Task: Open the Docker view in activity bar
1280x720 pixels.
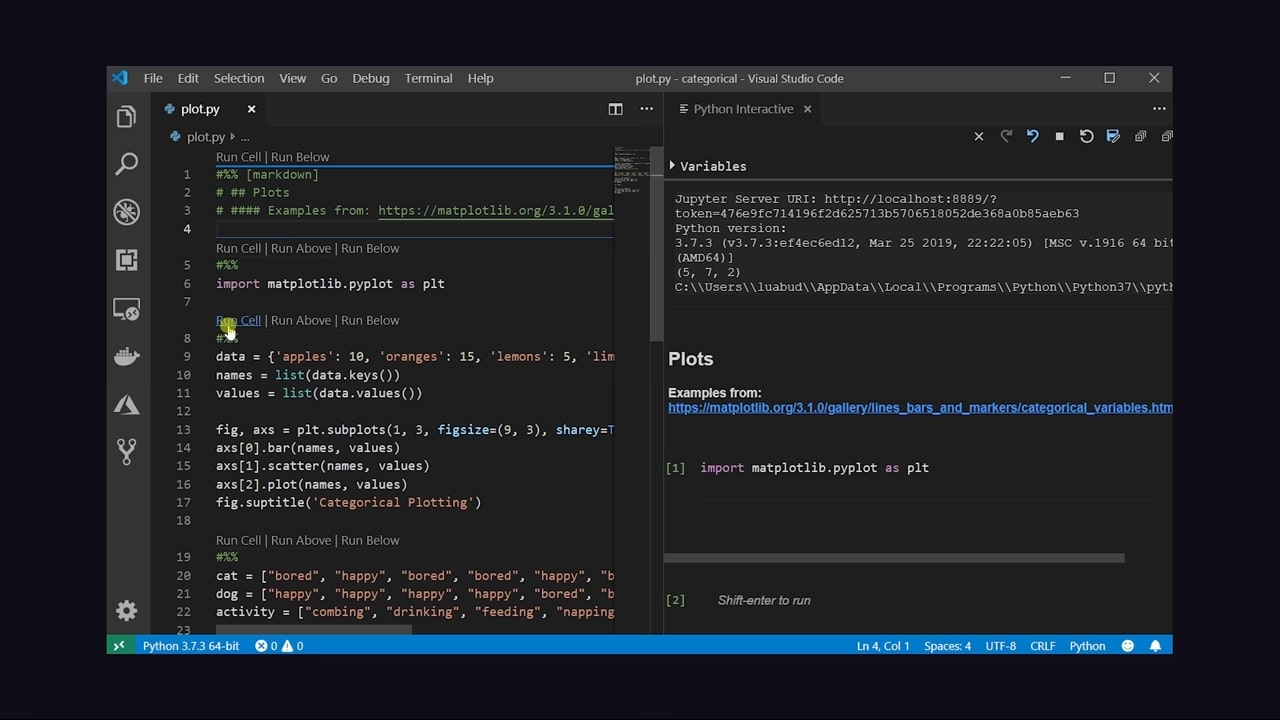Action: click(126, 357)
